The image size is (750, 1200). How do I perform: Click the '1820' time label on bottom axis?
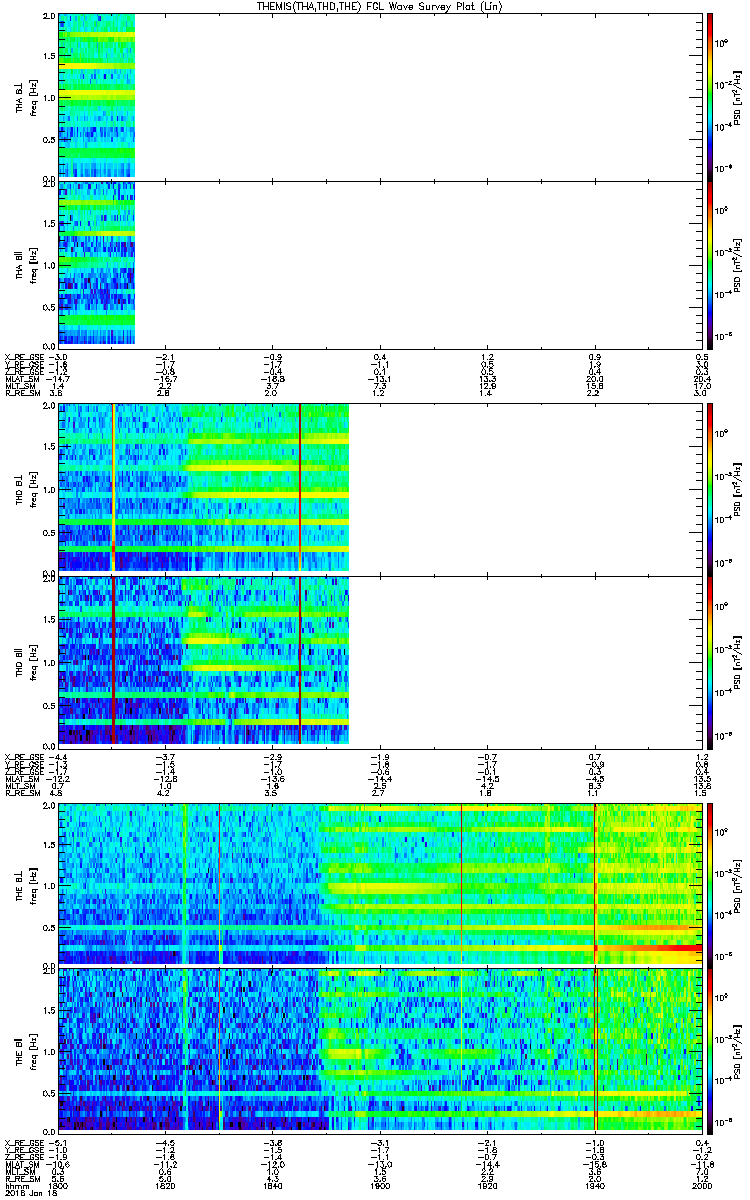[165, 1185]
